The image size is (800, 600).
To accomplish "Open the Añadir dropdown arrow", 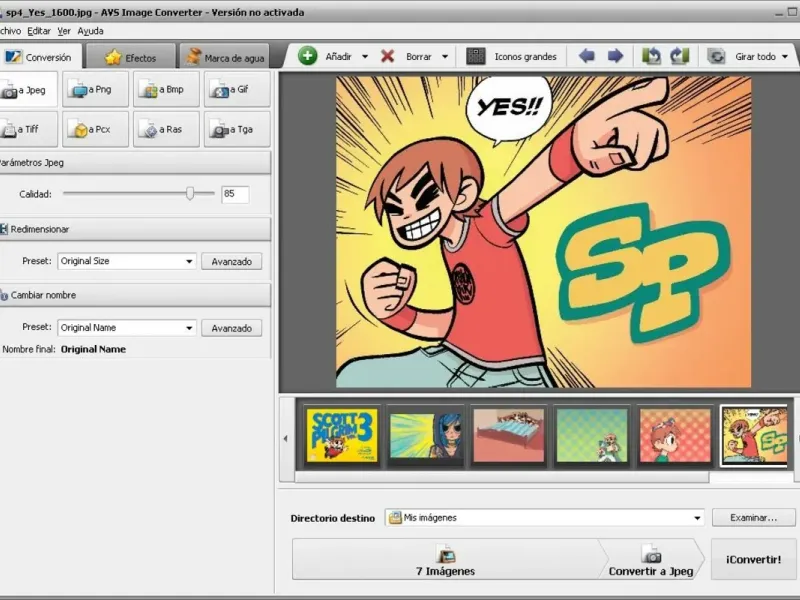I will 365,57.
